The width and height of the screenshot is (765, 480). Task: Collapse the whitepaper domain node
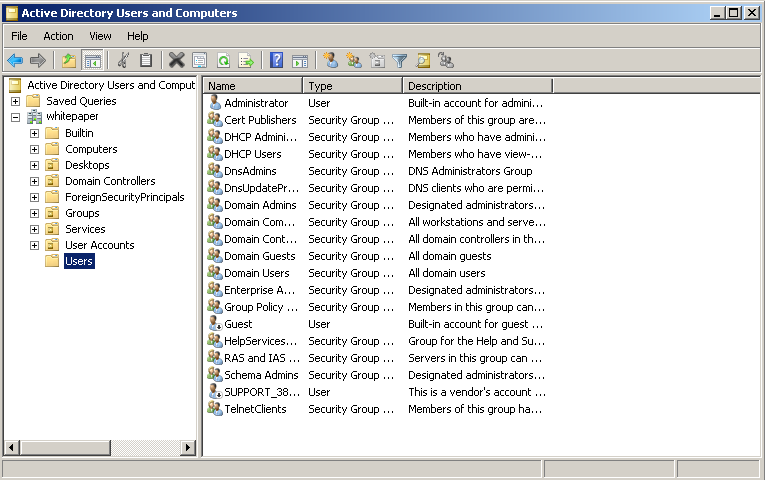[x=15, y=117]
